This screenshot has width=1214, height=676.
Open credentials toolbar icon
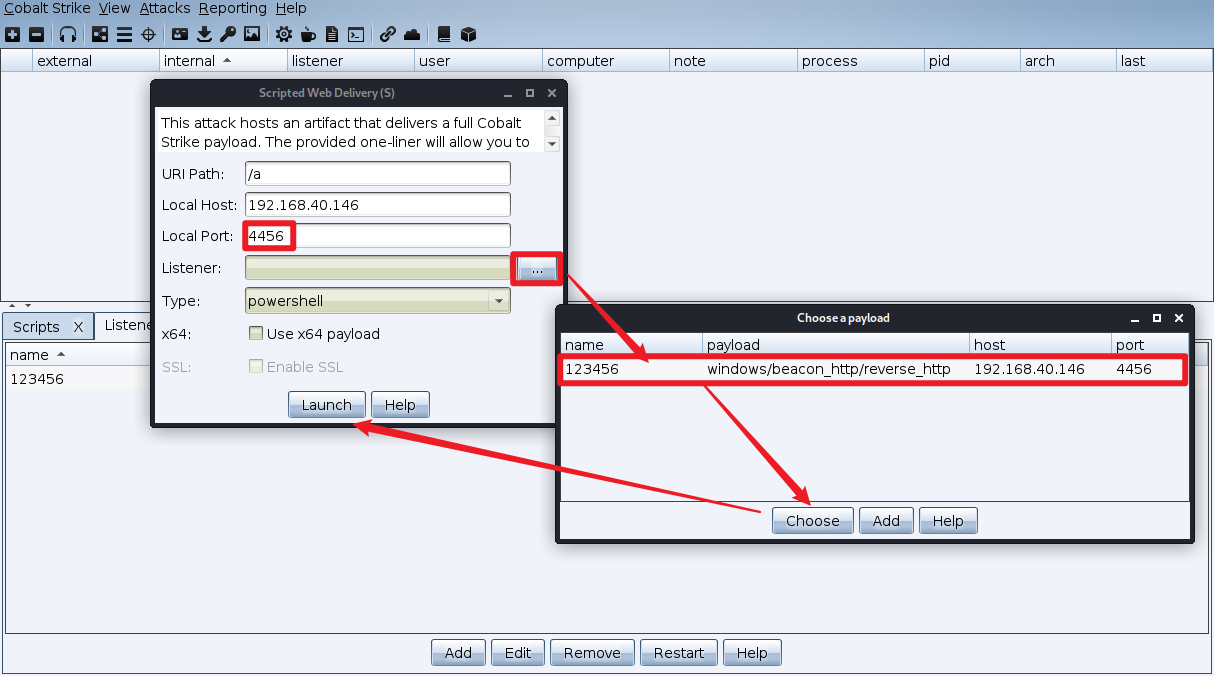pyautogui.click(x=180, y=34)
